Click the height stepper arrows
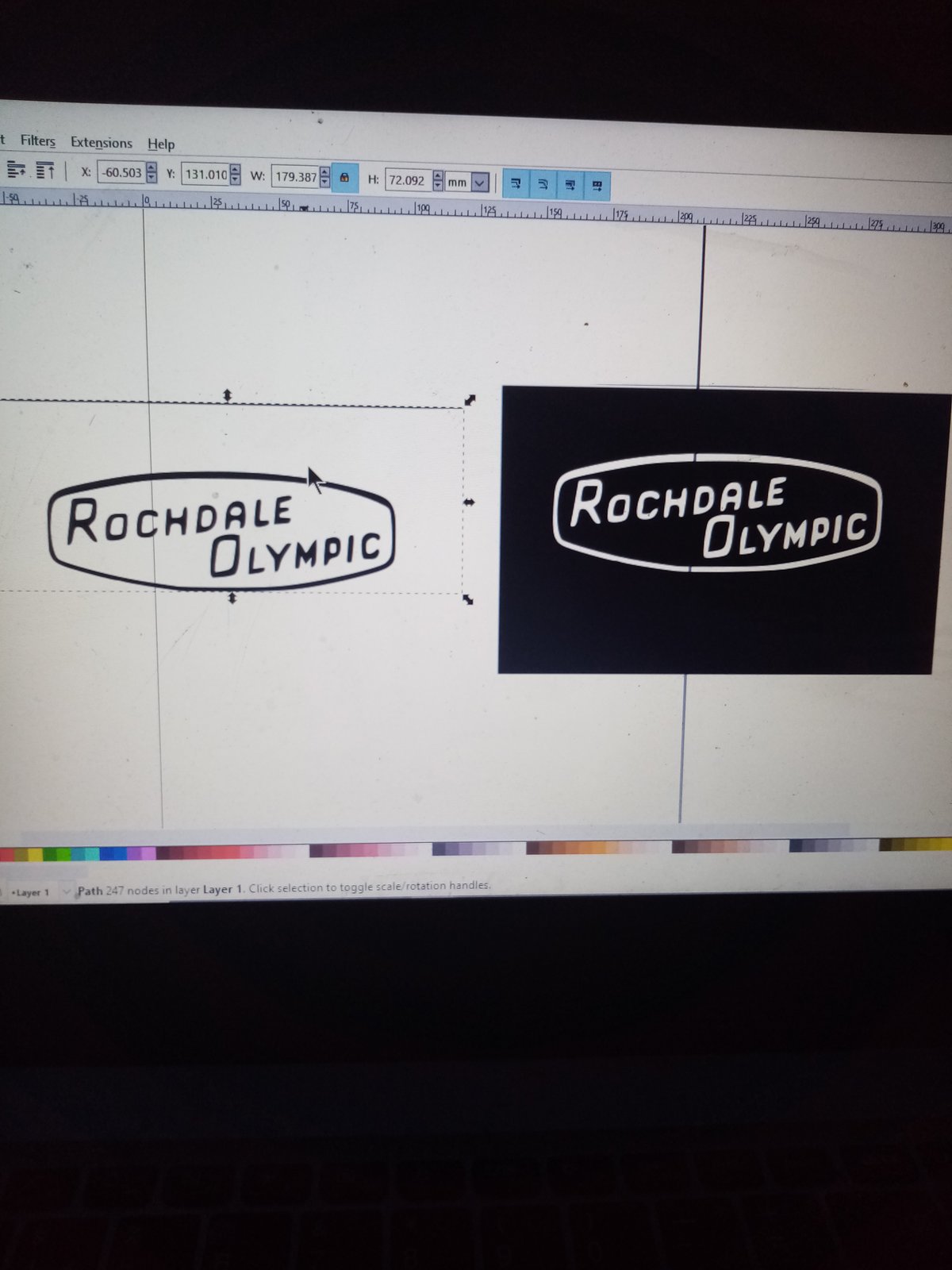This screenshot has width=952, height=1270. click(x=438, y=181)
